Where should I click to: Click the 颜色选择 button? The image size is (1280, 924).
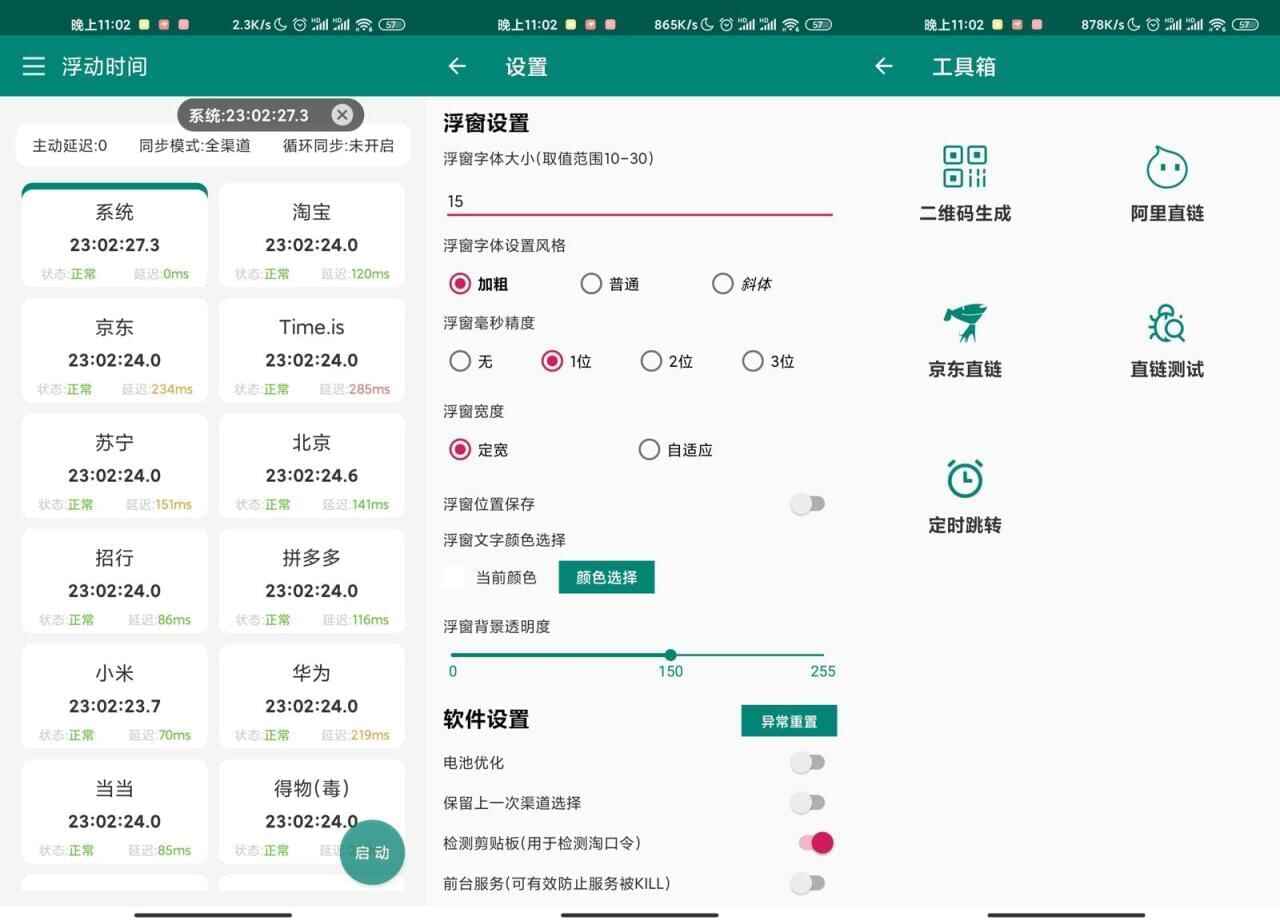tap(606, 577)
